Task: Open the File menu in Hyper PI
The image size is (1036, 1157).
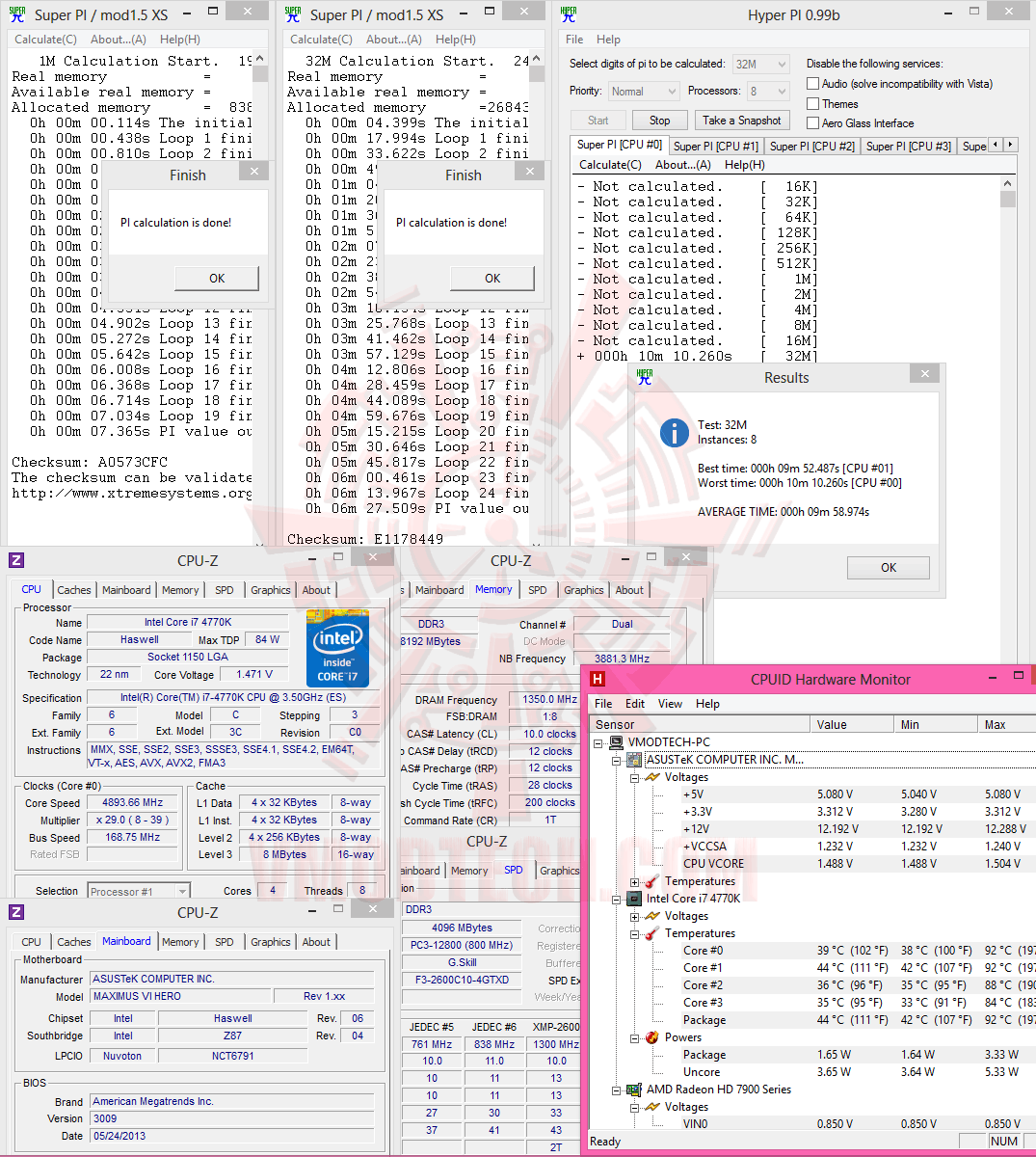Action: tap(574, 40)
